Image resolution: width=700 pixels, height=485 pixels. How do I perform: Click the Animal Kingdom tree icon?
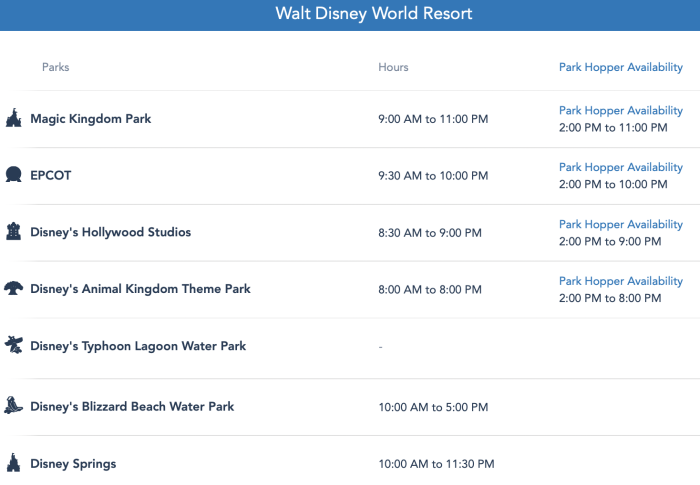point(13,289)
